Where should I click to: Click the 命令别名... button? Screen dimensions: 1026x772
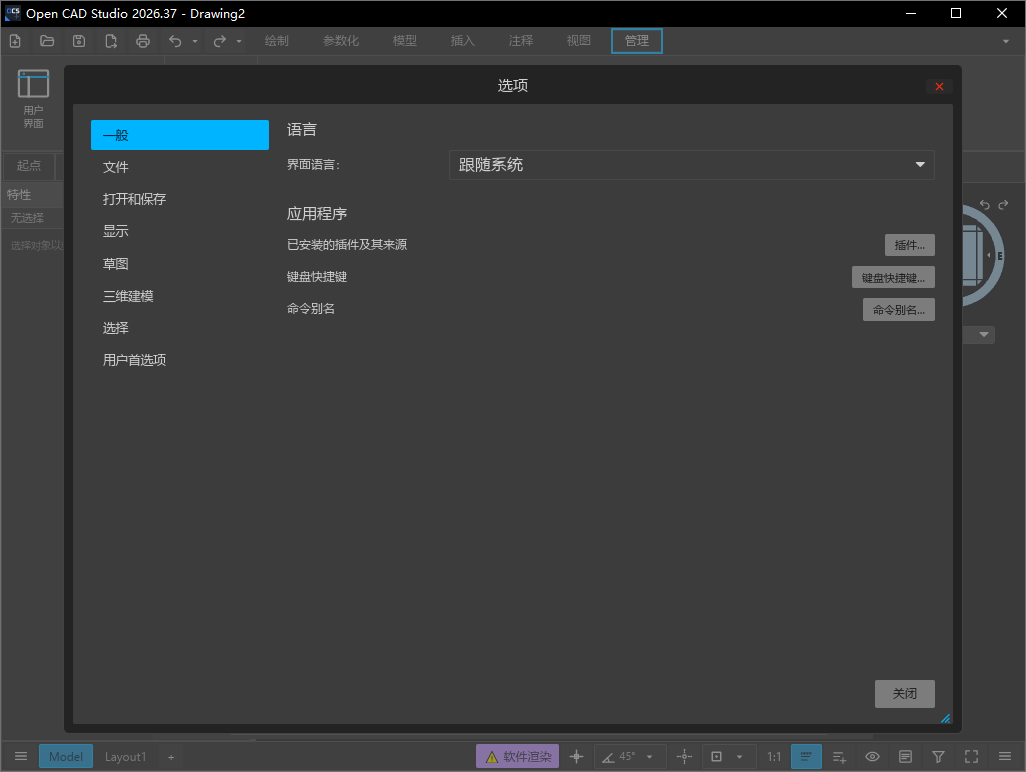(x=898, y=309)
